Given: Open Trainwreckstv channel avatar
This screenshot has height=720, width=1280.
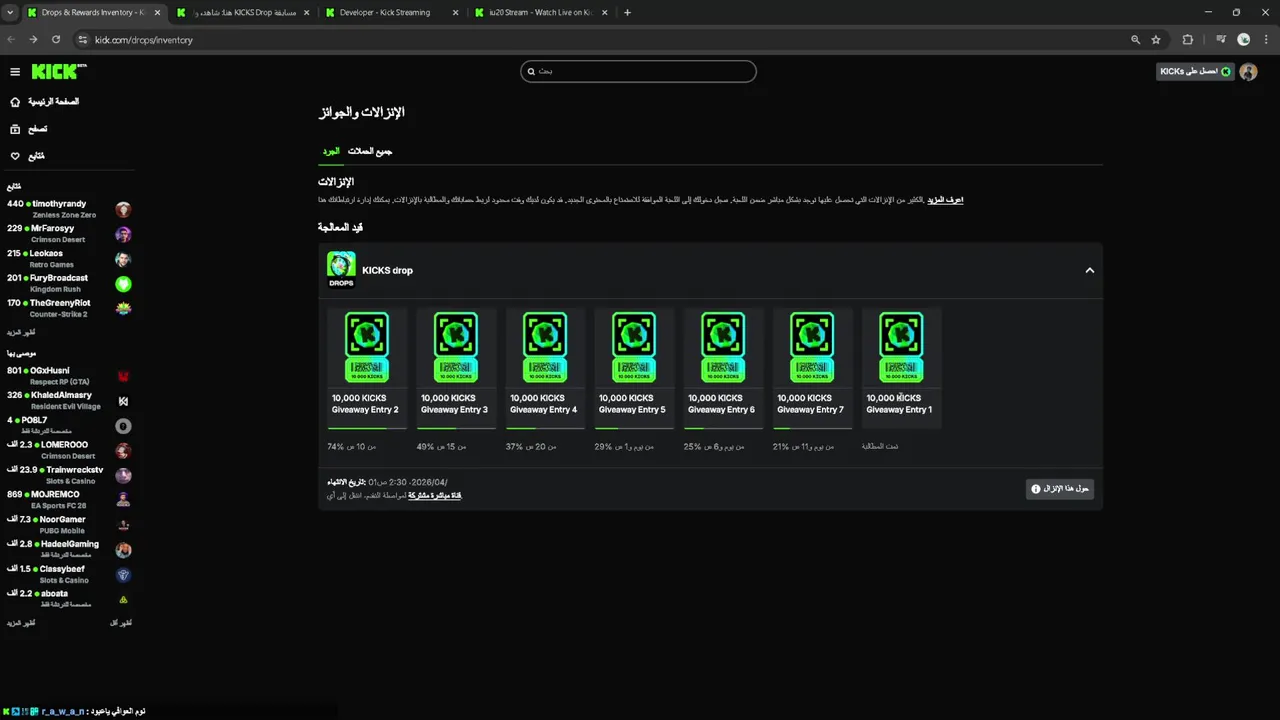Looking at the screenshot, I should pyautogui.click(x=123, y=475).
